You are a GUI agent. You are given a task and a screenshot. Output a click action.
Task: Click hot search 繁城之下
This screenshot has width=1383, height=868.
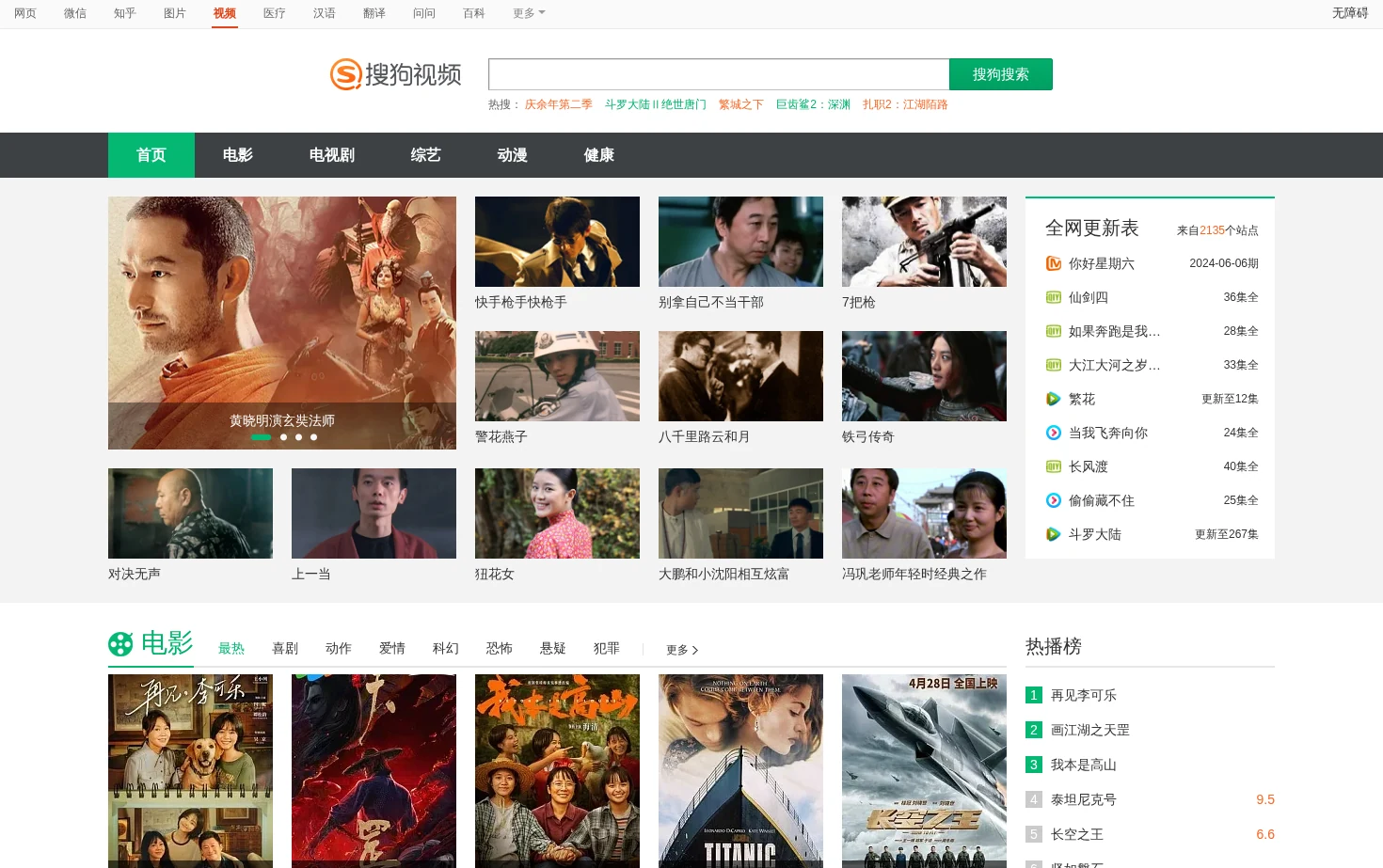pos(741,104)
